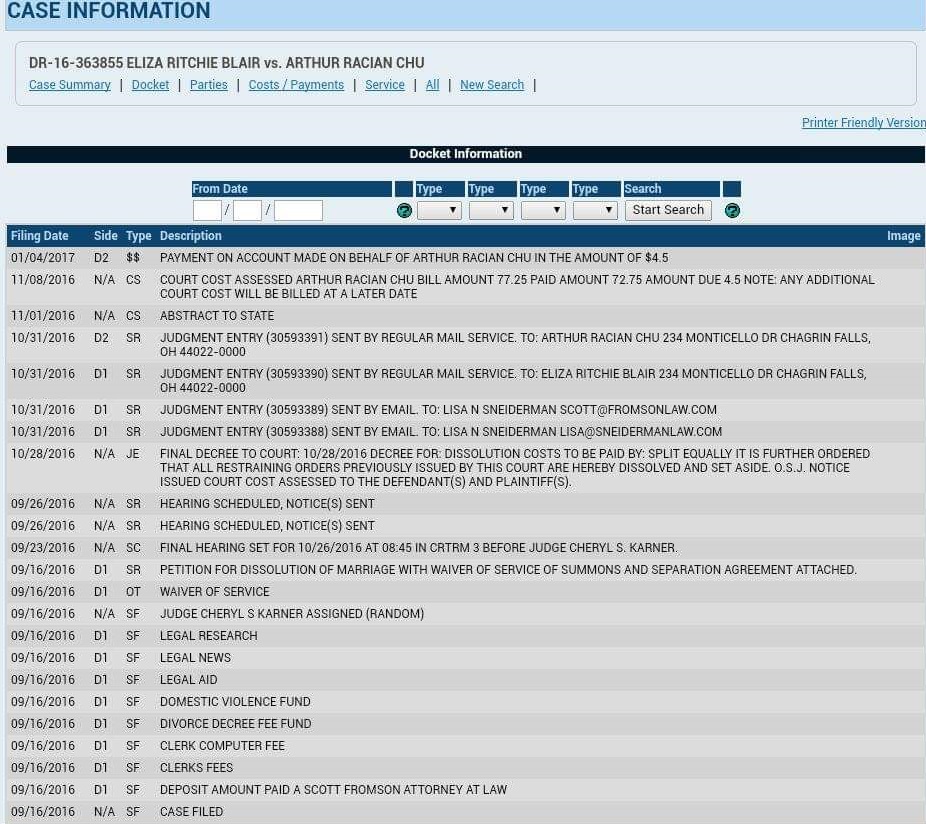Click the COURT COST ASSESSED description
Viewport: 926px width, 824px height.
[x=517, y=287]
